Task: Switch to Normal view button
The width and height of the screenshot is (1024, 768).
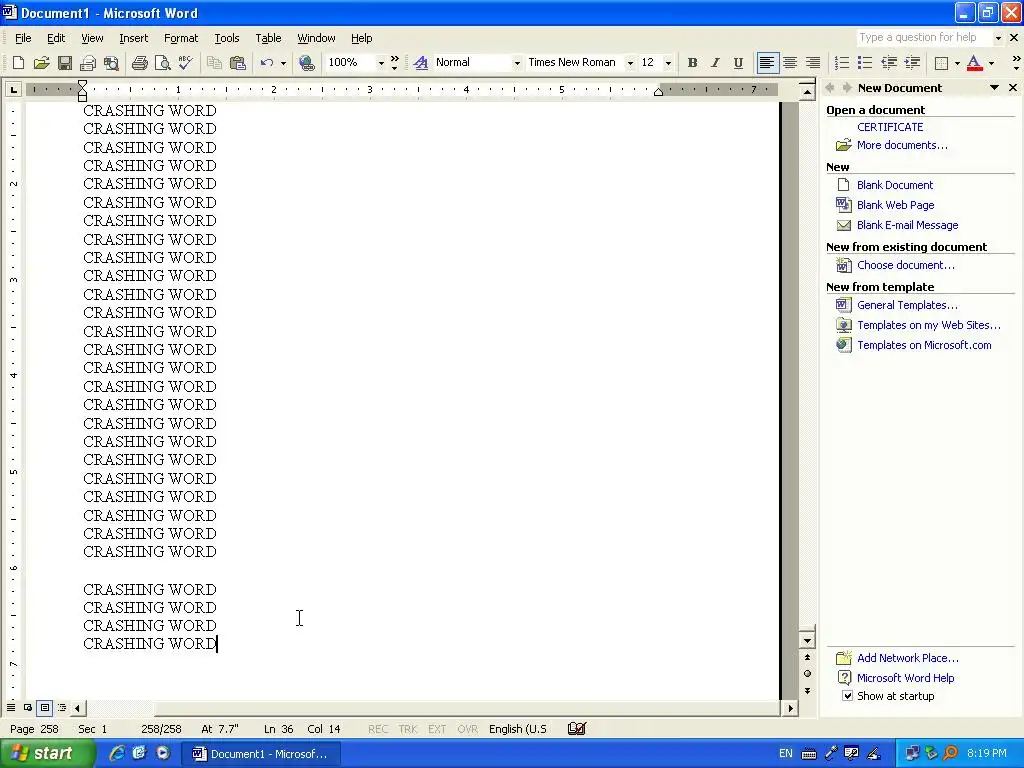Action: [x=11, y=707]
